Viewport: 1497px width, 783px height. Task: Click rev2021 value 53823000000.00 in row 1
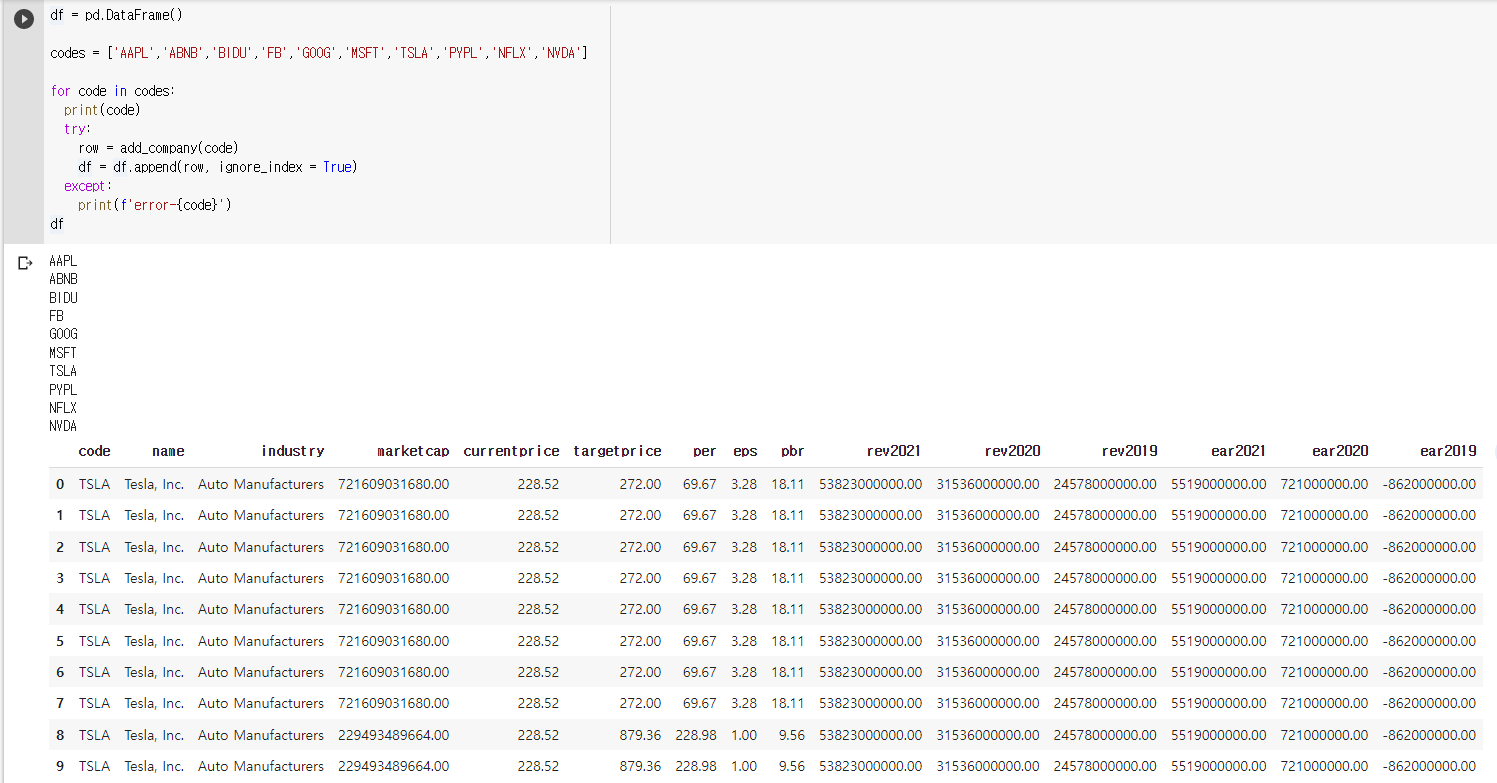870,515
